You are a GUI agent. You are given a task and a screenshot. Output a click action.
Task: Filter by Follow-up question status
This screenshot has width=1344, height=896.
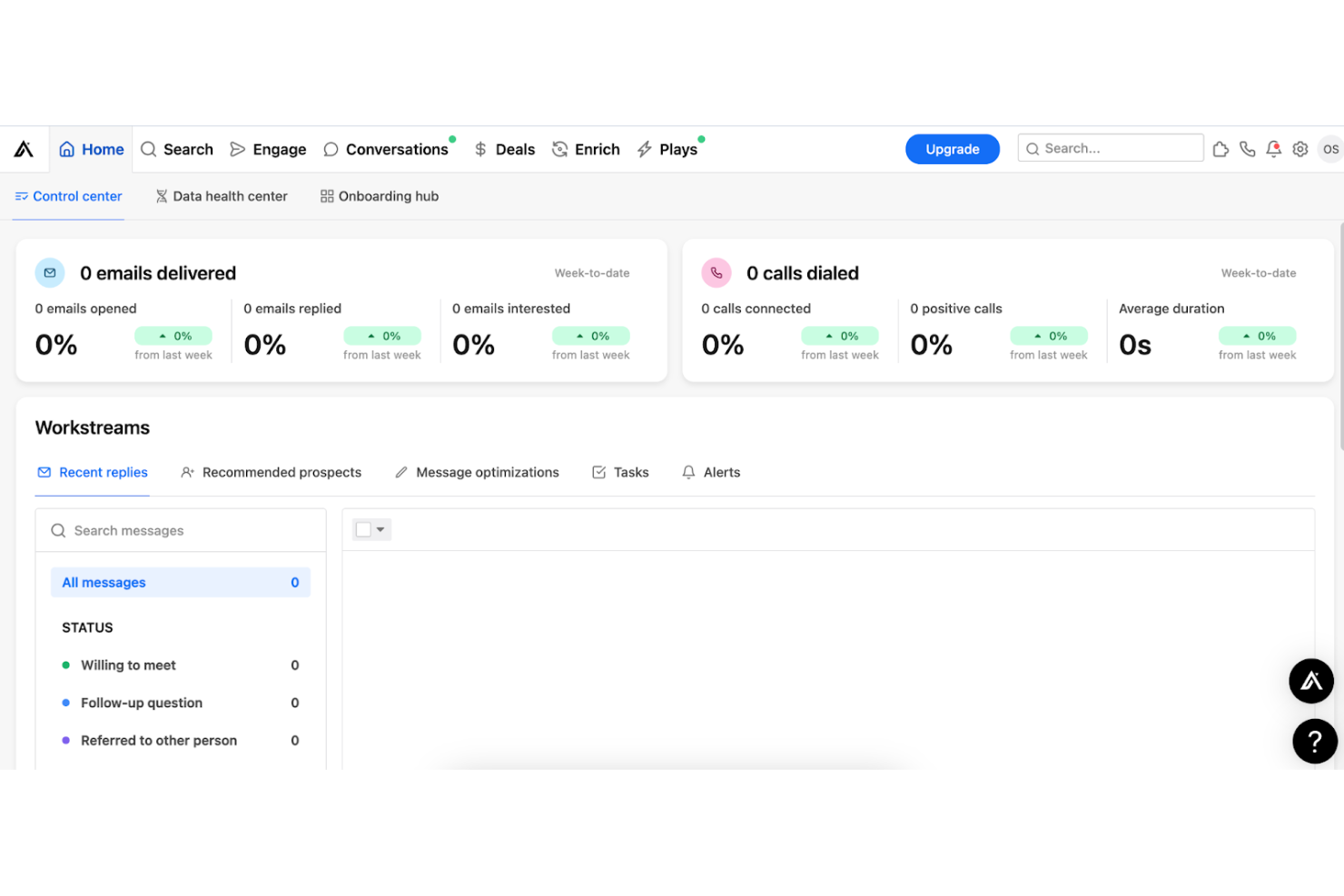(x=181, y=703)
